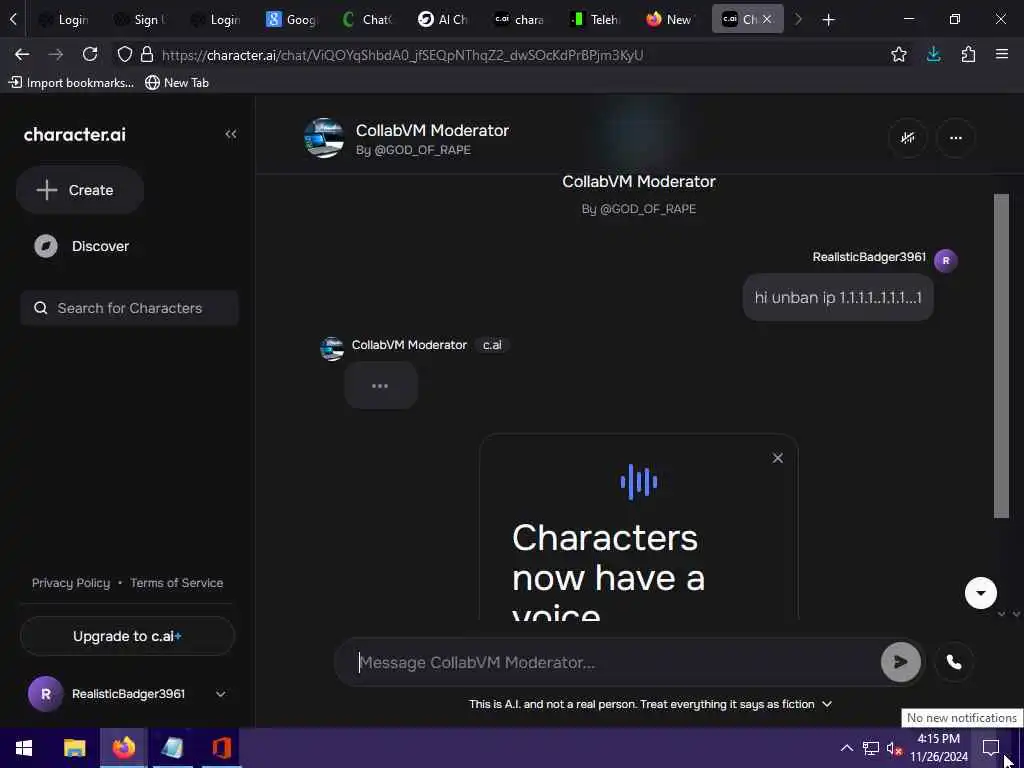Click the c.ai badge next to moderator

[x=492, y=345]
